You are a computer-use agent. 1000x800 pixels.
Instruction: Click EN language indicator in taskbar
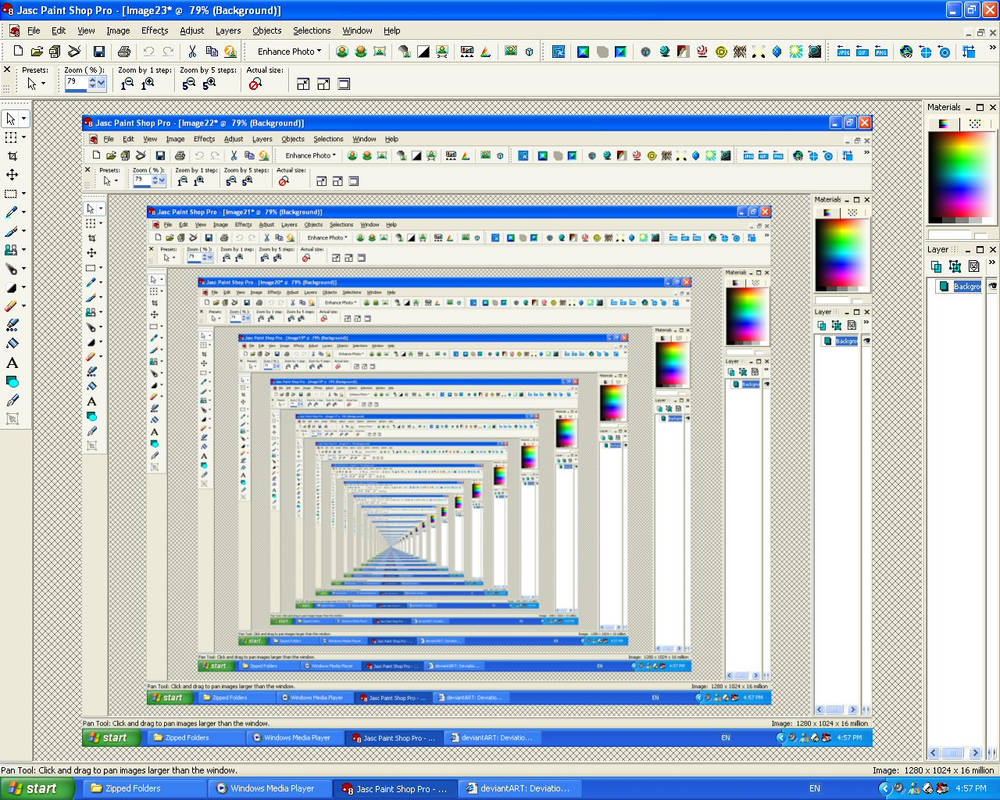814,789
